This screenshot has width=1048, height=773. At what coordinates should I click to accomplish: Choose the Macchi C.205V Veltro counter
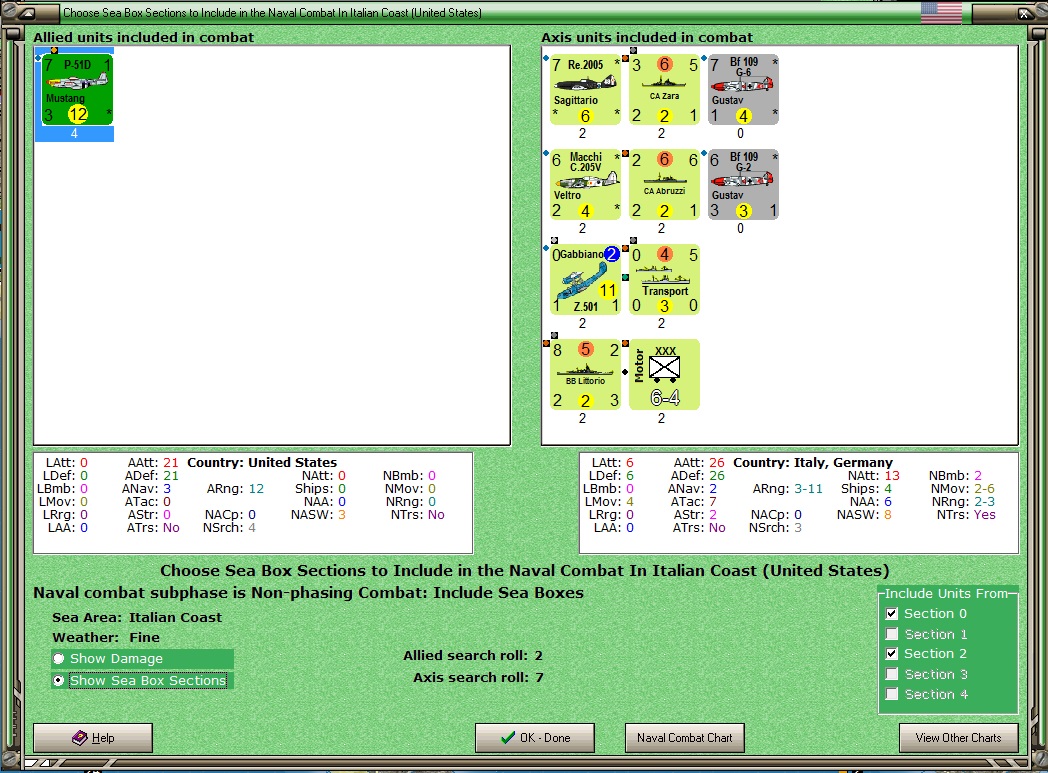585,184
